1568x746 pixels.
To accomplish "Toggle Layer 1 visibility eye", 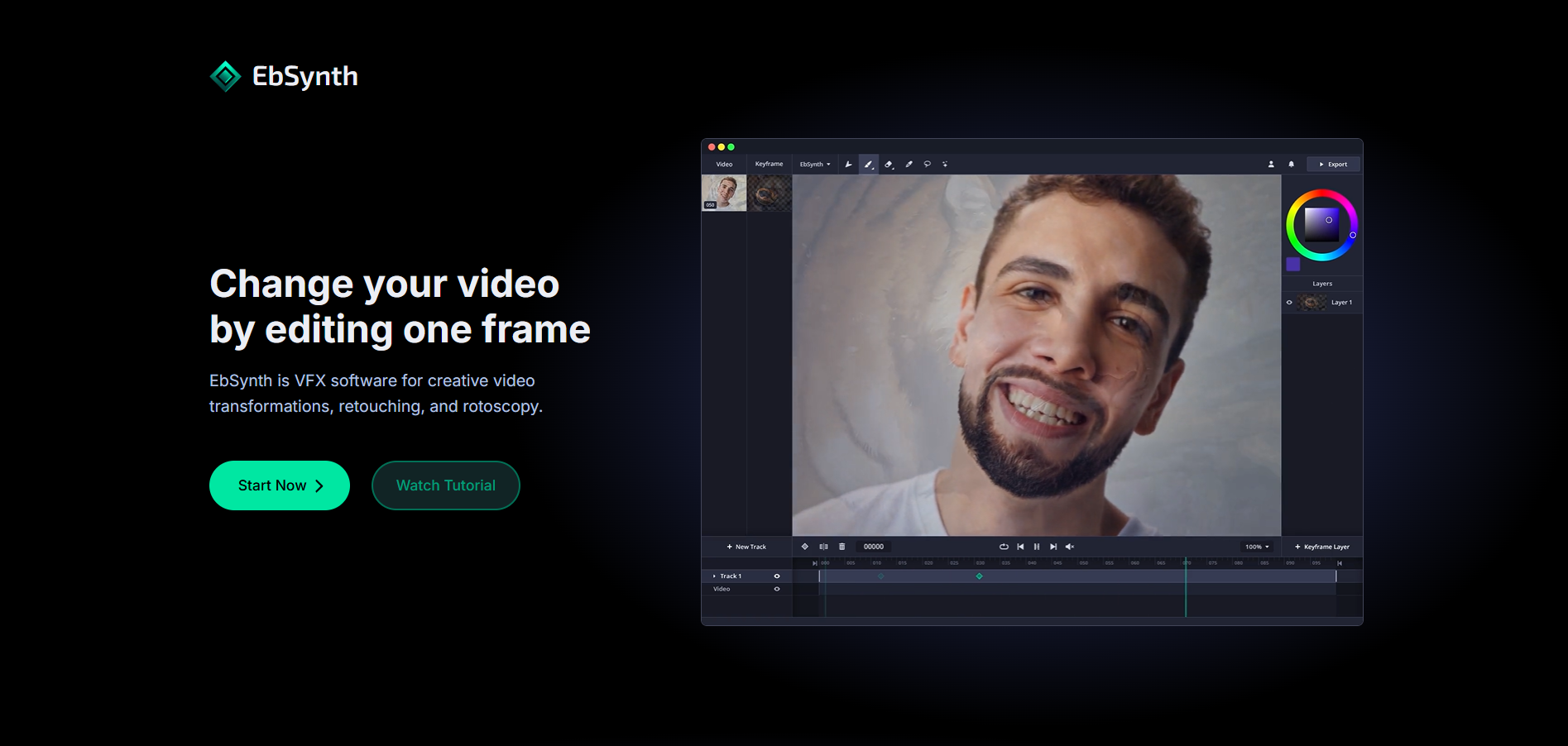I will [x=1289, y=303].
